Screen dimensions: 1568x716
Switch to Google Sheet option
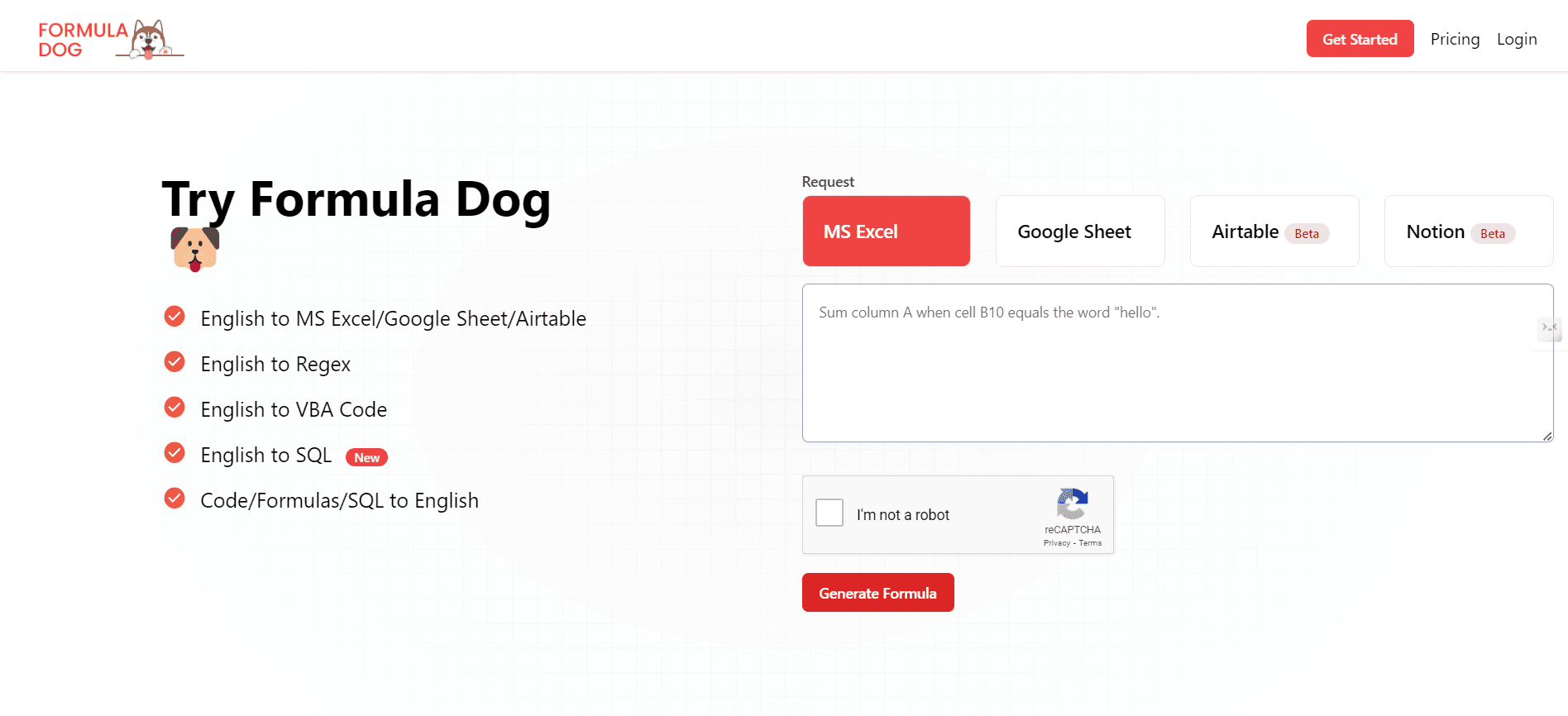[x=1080, y=232]
